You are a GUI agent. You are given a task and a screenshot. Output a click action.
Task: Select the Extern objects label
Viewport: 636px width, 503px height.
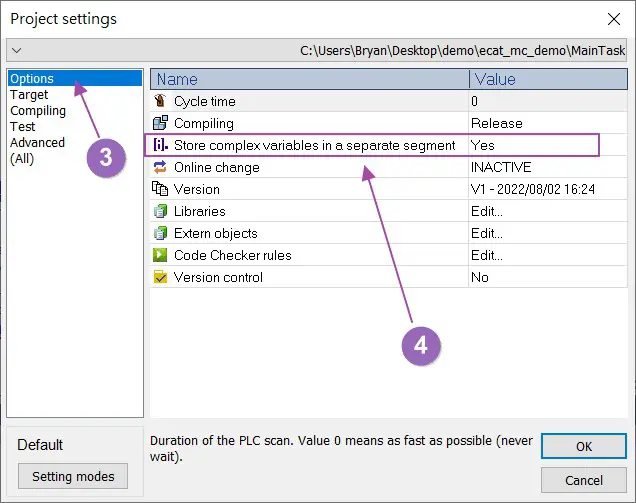point(216,233)
